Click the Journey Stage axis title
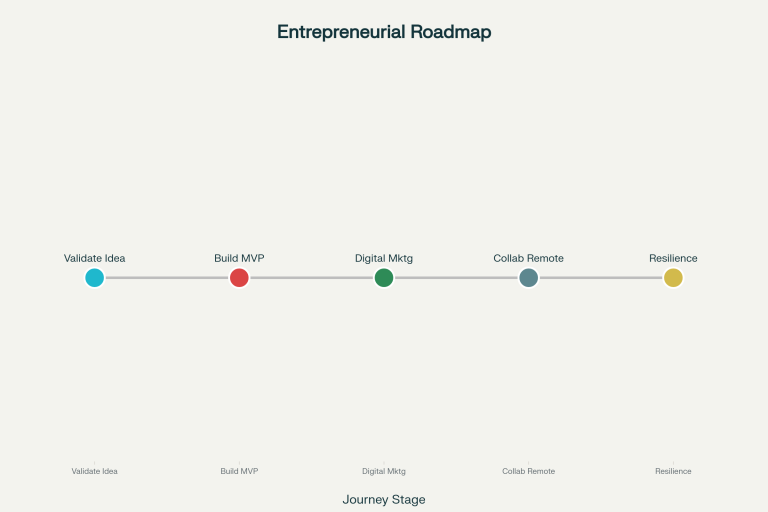Viewport: 768px width, 512px height. [384, 500]
